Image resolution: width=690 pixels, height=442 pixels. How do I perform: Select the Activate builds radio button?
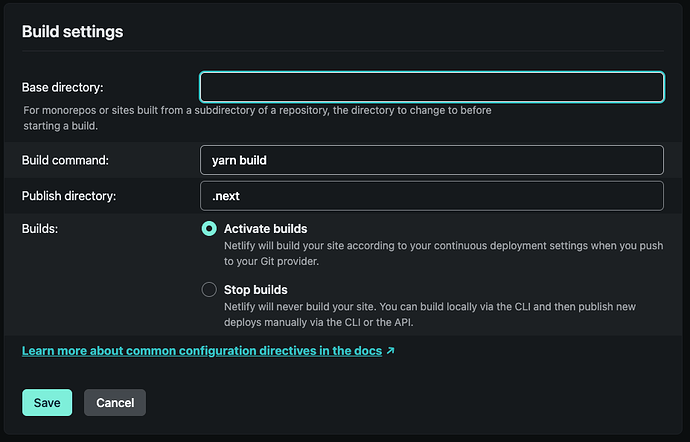(209, 229)
